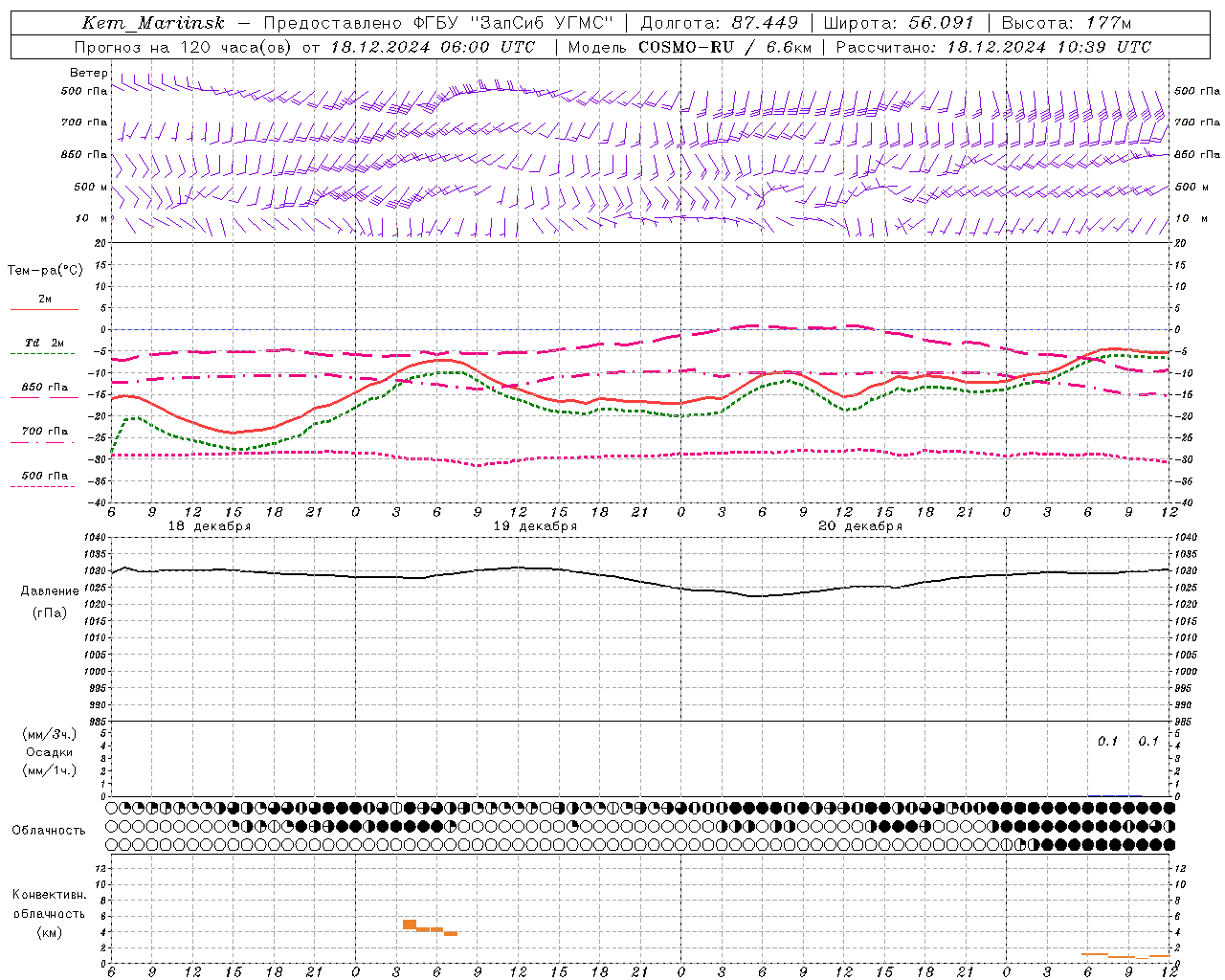
Task: Click the Облачность panel label
Action: pos(49,831)
